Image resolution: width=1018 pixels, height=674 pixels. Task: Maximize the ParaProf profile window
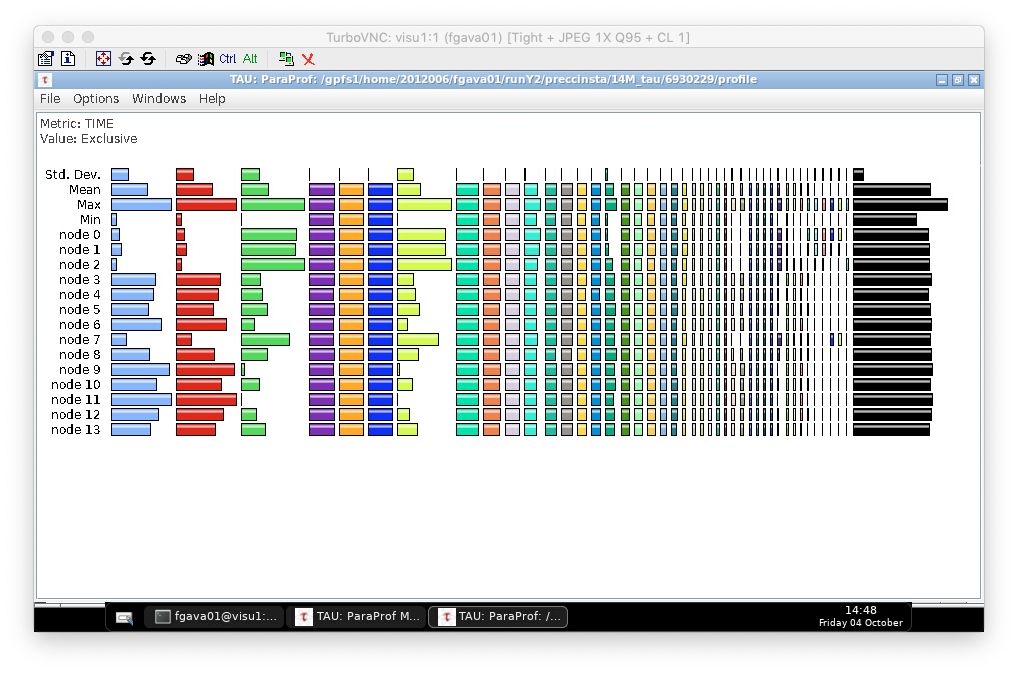tap(958, 80)
